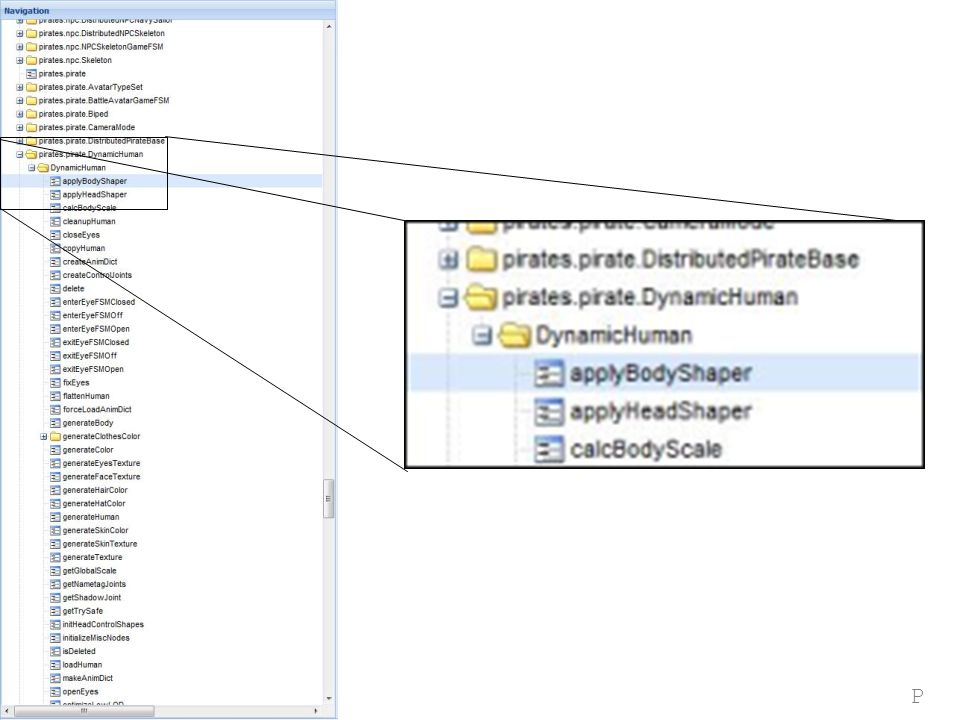Click the generateBody method icon
Viewport: 960px width, 720px height.
click(55, 424)
